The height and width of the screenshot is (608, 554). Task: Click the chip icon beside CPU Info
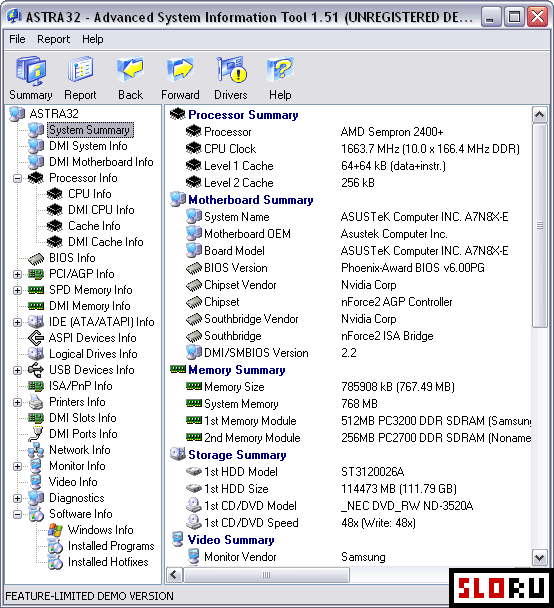coord(55,194)
